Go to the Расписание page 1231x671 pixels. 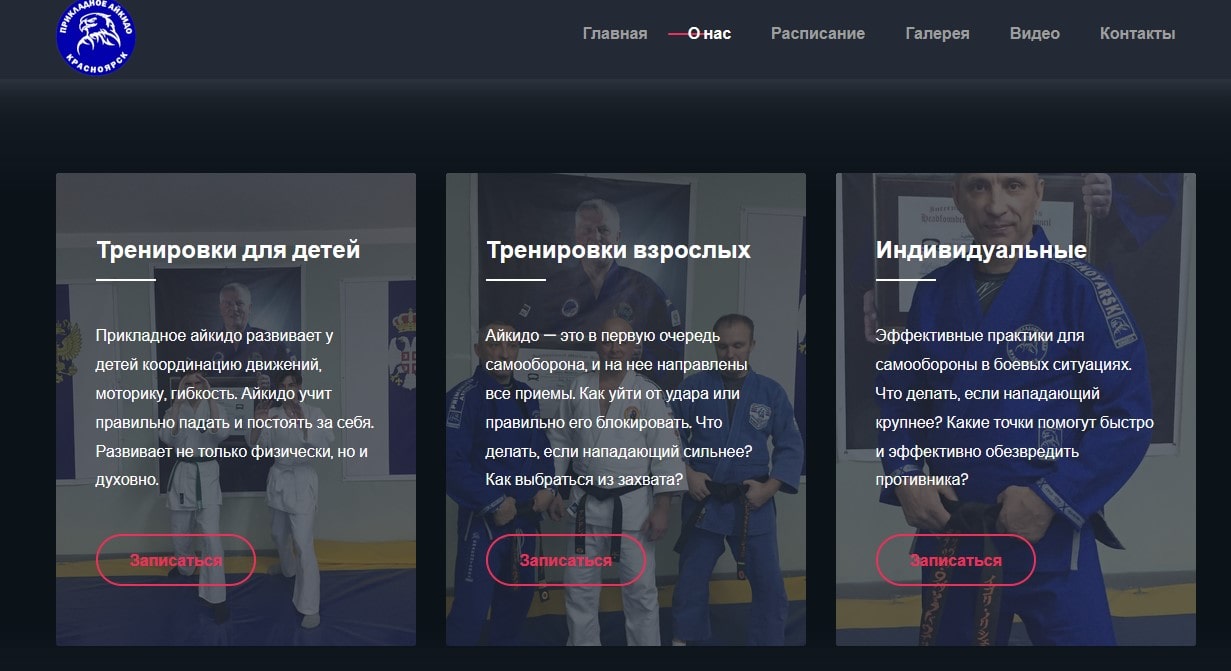click(x=817, y=33)
